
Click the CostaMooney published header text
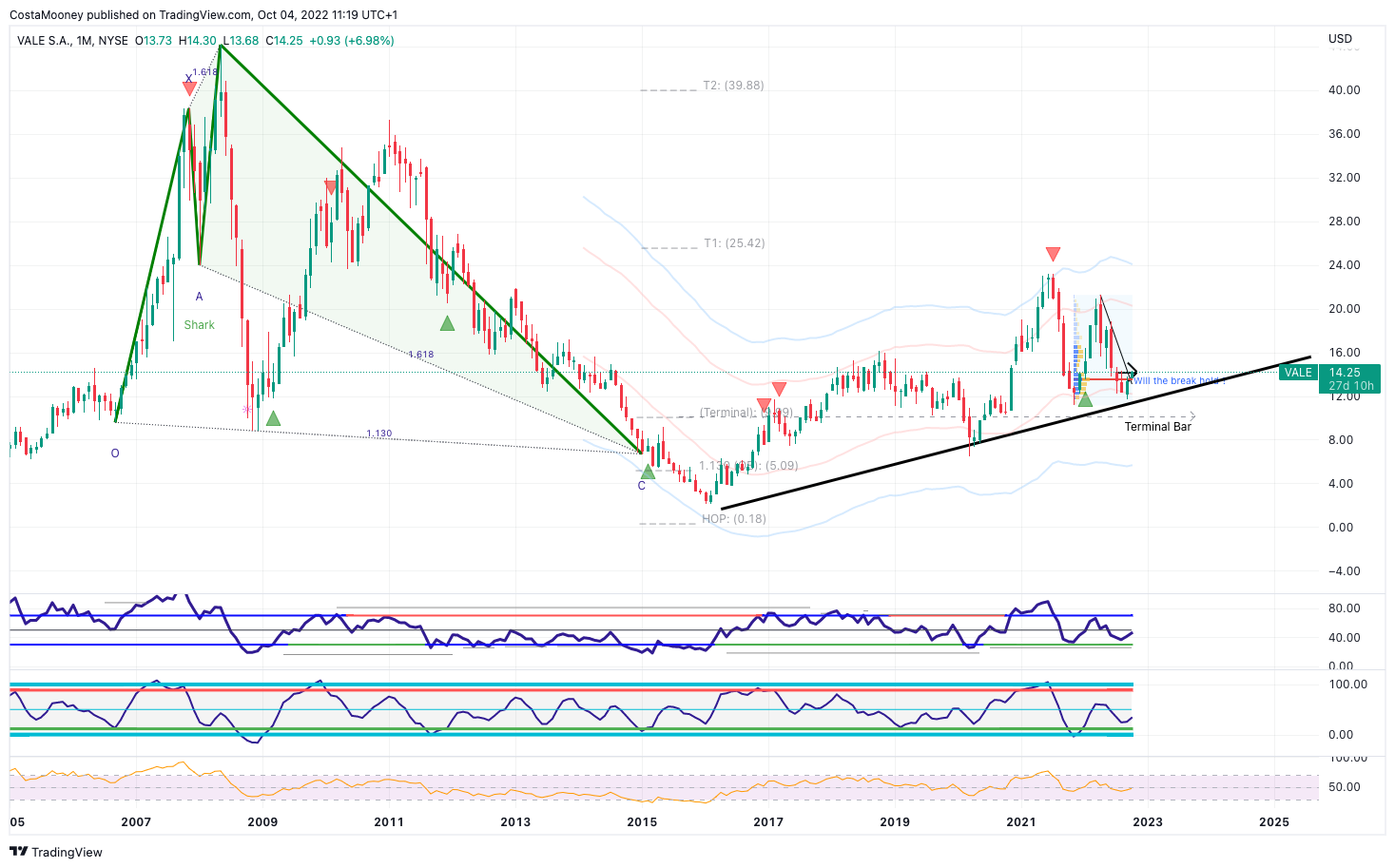203,15
